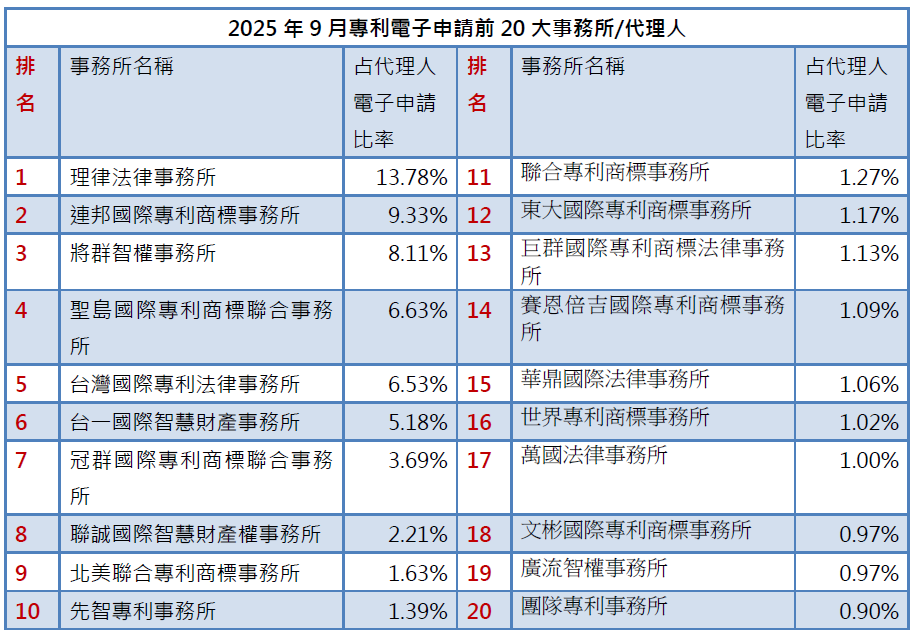Click the 13.78% percentage cell
918x633 pixels.
tap(411, 178)
